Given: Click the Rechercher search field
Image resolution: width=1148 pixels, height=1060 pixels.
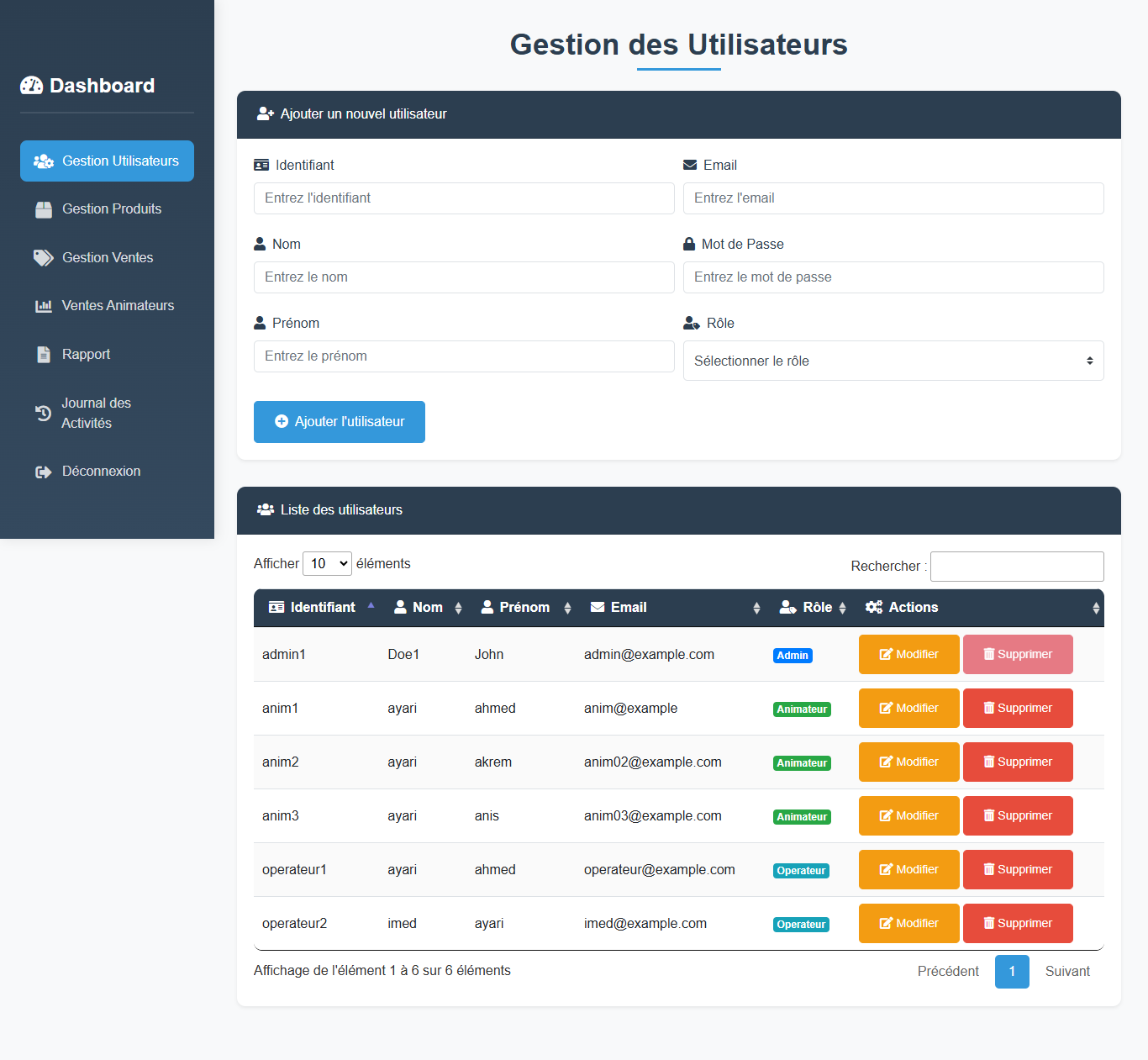Looking at the screenshot, I should click(1017, 567).
